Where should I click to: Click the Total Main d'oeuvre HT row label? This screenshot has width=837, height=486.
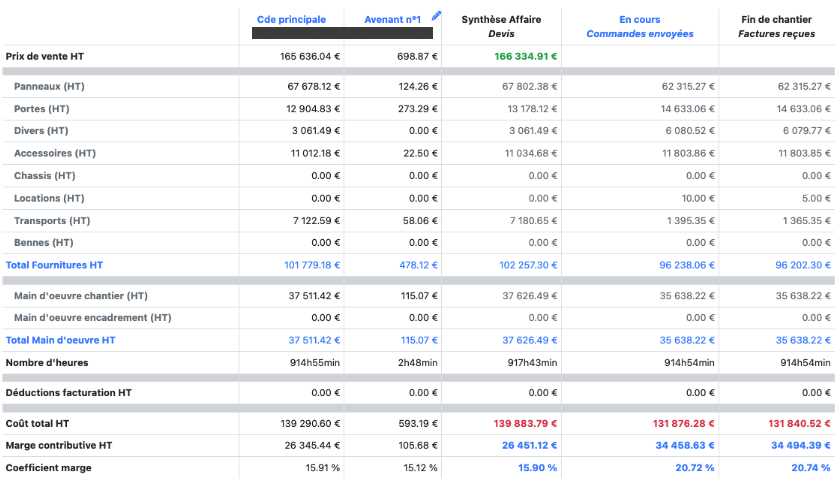click(x=60, y=340)
